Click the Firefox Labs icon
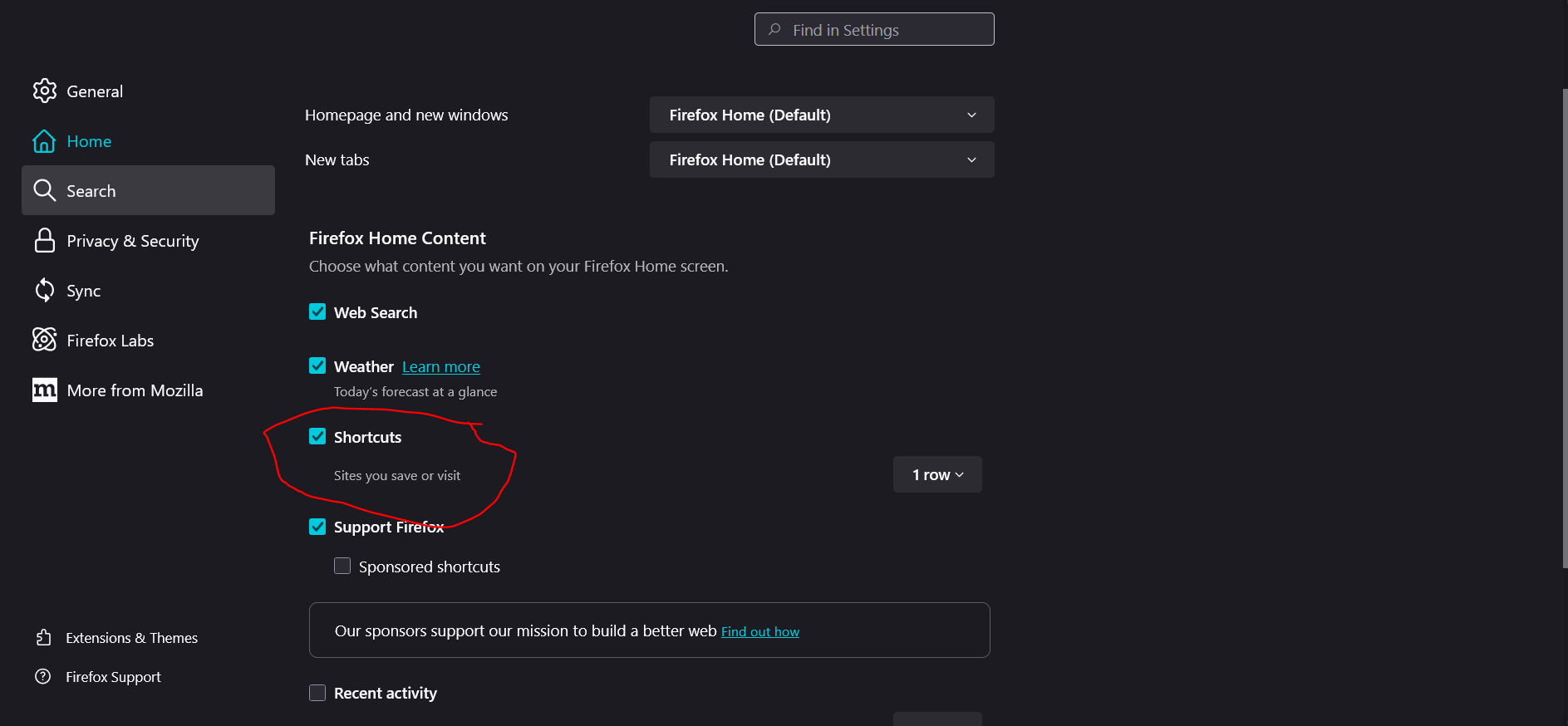This screenshot has width=1568, height=726. [45, 340]
